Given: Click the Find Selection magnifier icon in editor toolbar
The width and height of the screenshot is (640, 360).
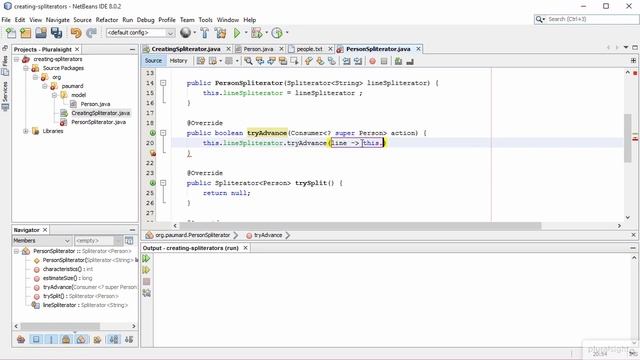Looking at the screenshot, I should click(248, 61).
